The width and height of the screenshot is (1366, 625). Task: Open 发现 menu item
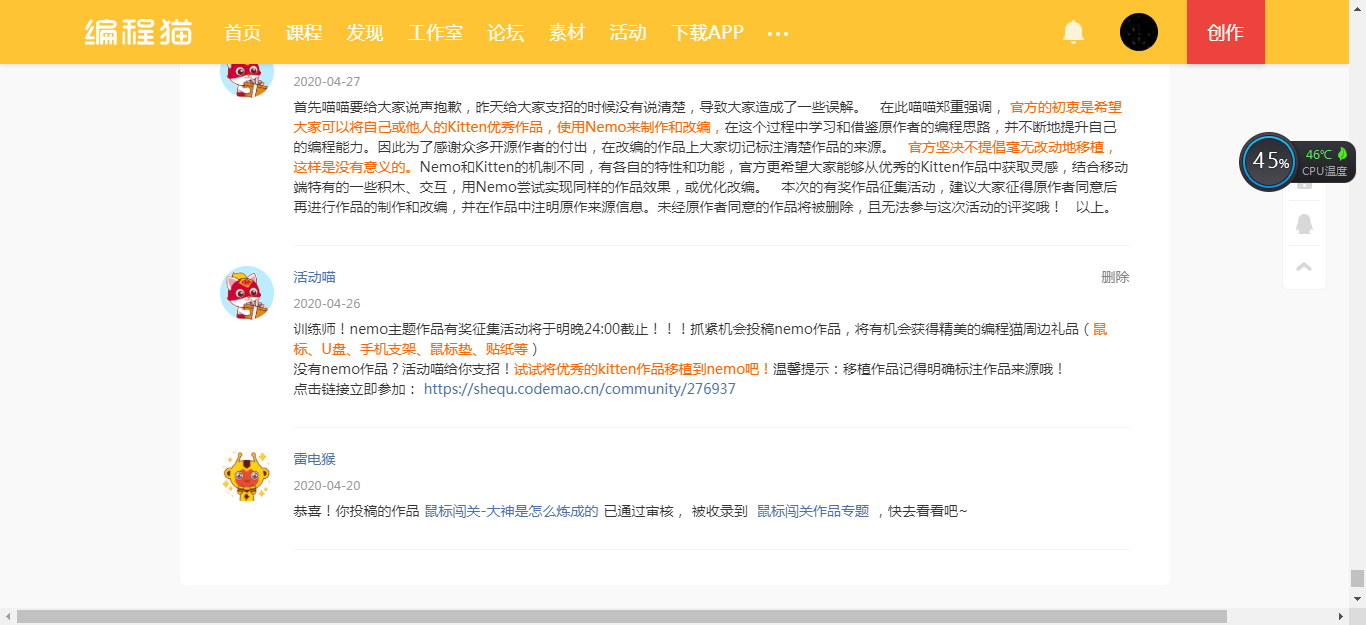tap(365, 32)
